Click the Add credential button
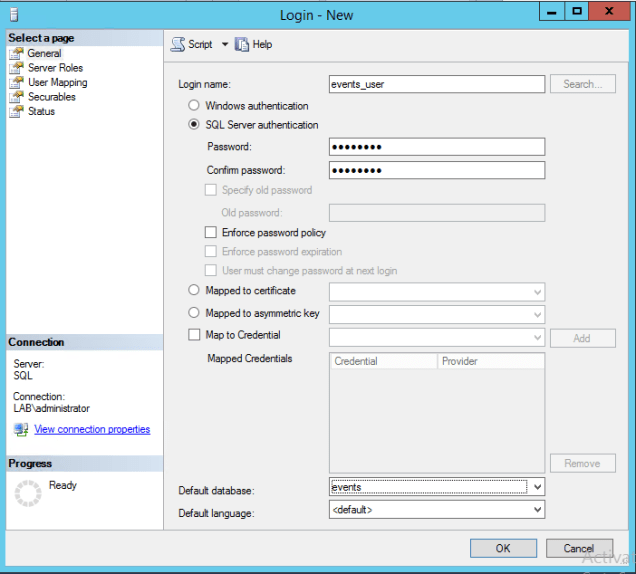Image resolution: width=636 pixels, height=574 pixels. pyautogui.click(x=582, y=338)
